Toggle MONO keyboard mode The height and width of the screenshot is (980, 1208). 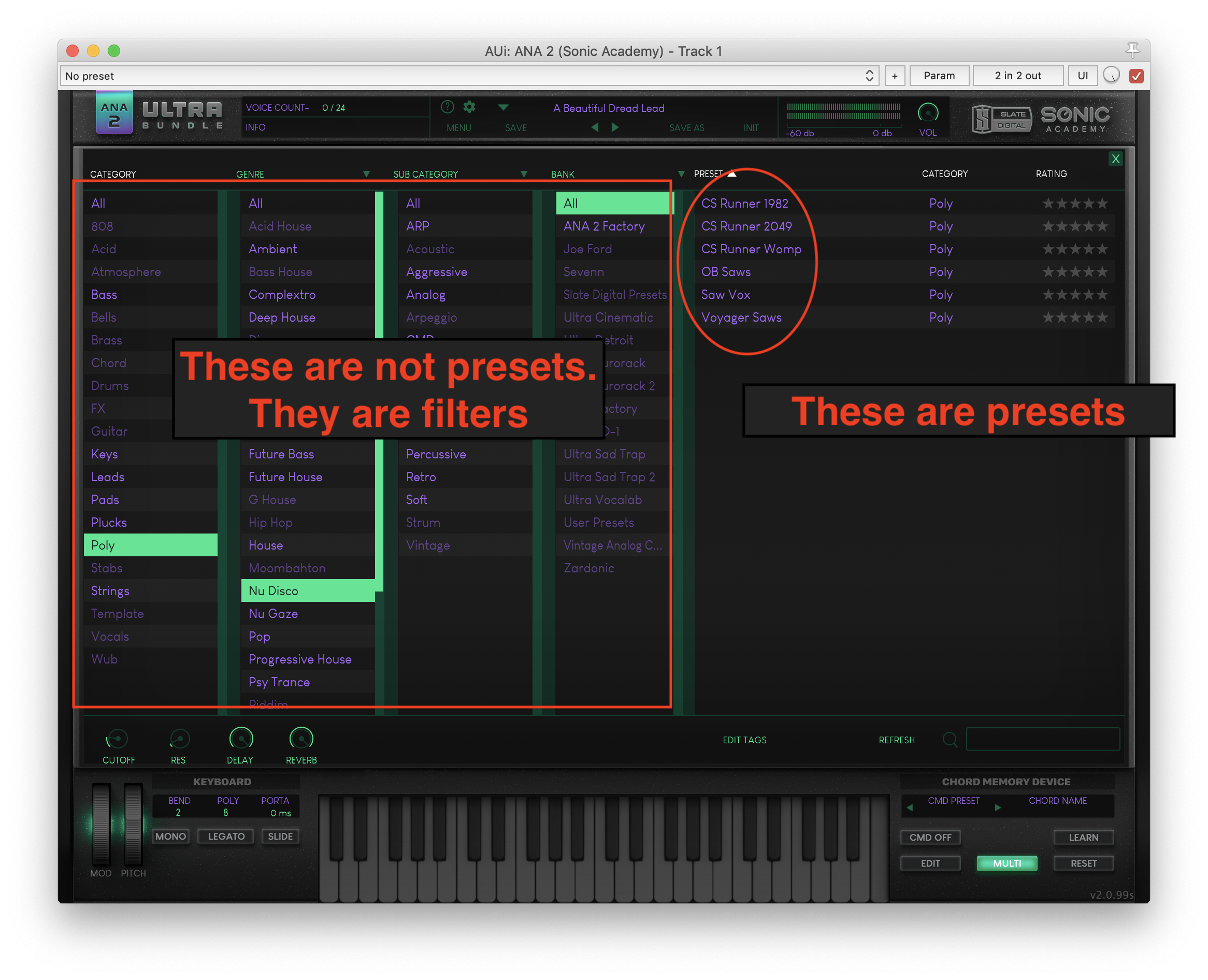pyautogui.click(x=170, y=837)
